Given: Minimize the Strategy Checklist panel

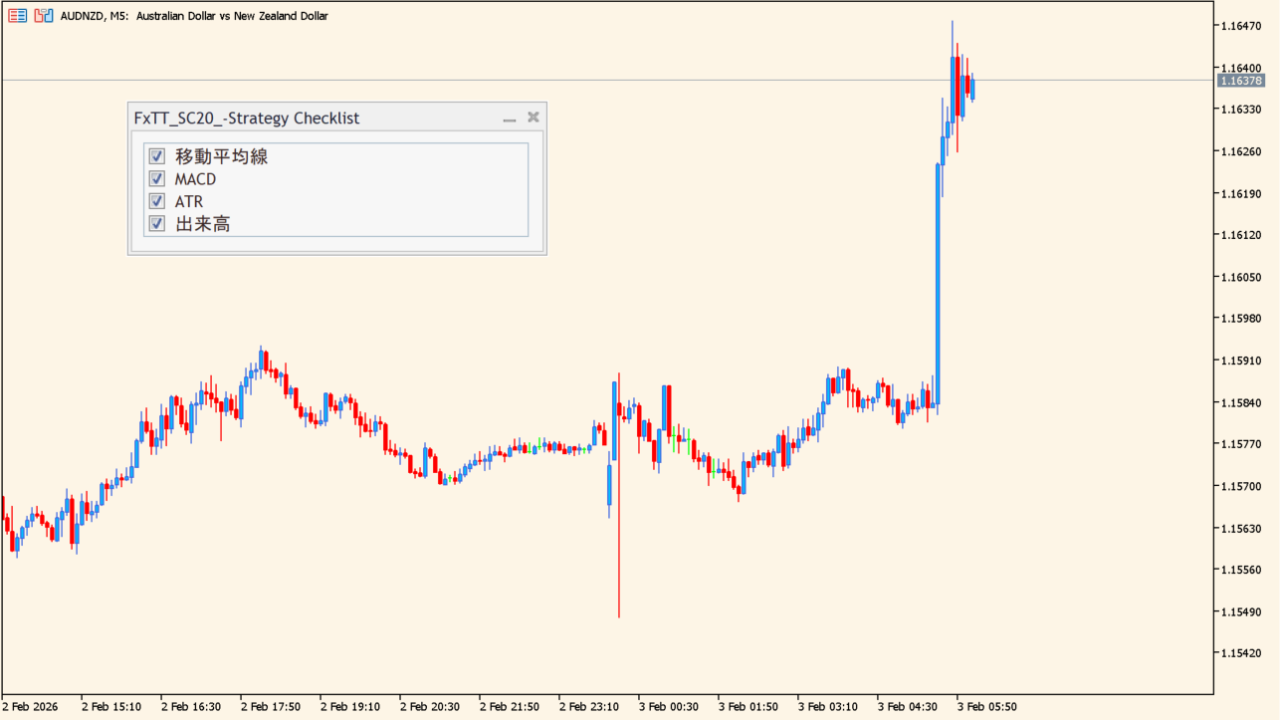Looking at the screenshot, I should pos(509,118).
